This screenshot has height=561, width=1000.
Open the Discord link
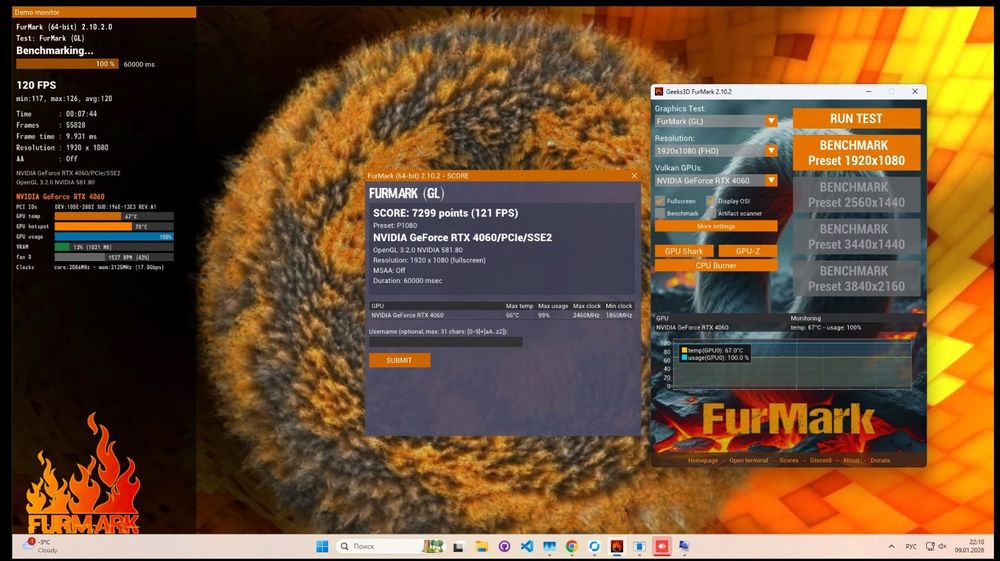[x=821, y=460]
